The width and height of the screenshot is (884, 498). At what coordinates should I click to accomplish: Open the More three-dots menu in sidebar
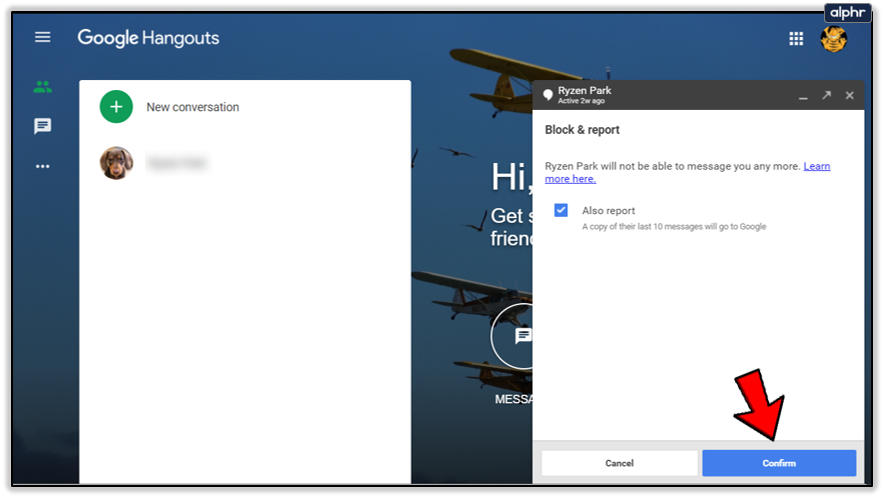[42, 166]
